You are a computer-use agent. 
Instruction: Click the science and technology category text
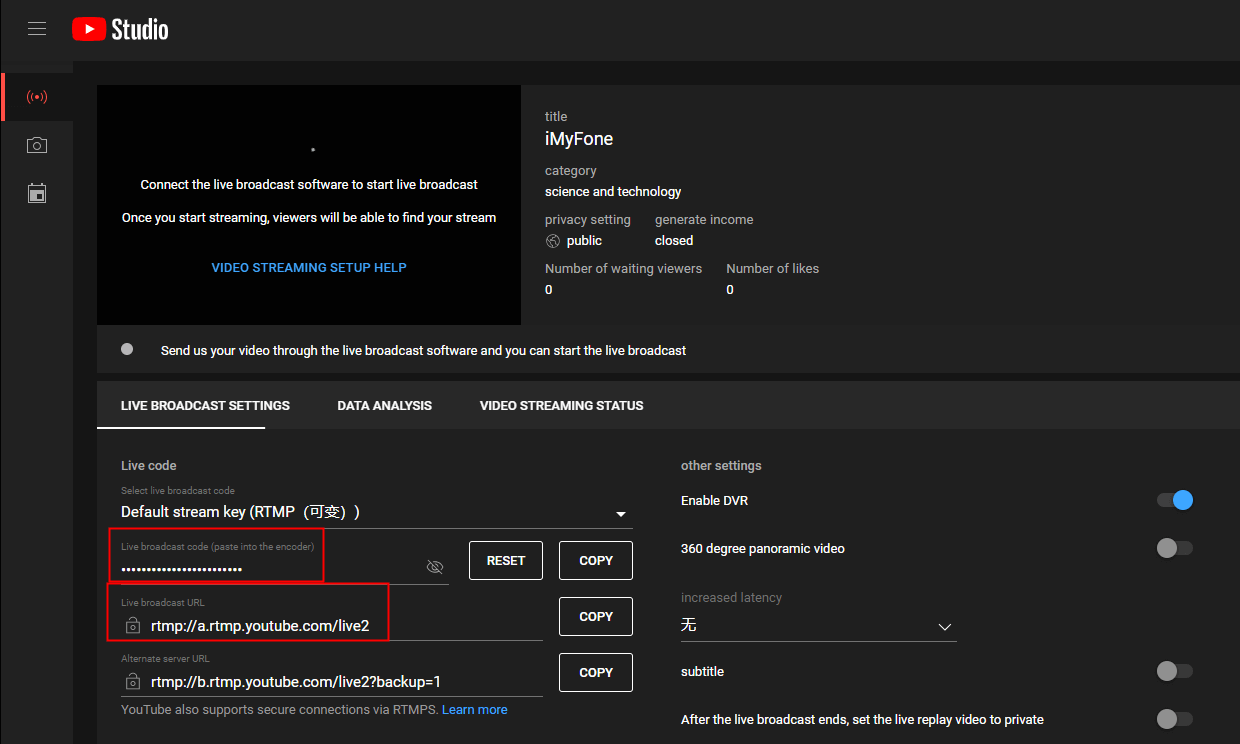[x=613, y=192]
